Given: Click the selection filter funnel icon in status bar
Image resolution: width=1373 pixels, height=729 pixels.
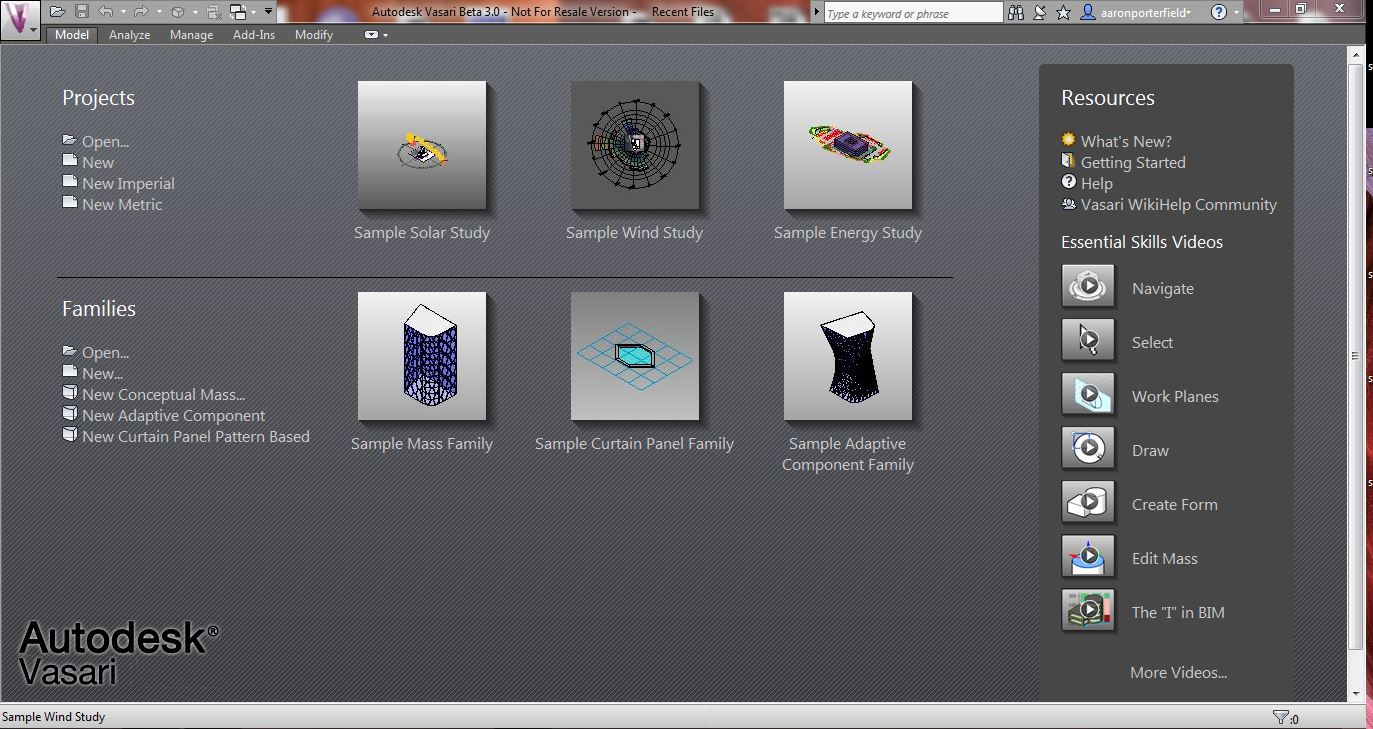Looking at the screenshot, I should [x=1280, y=717].
